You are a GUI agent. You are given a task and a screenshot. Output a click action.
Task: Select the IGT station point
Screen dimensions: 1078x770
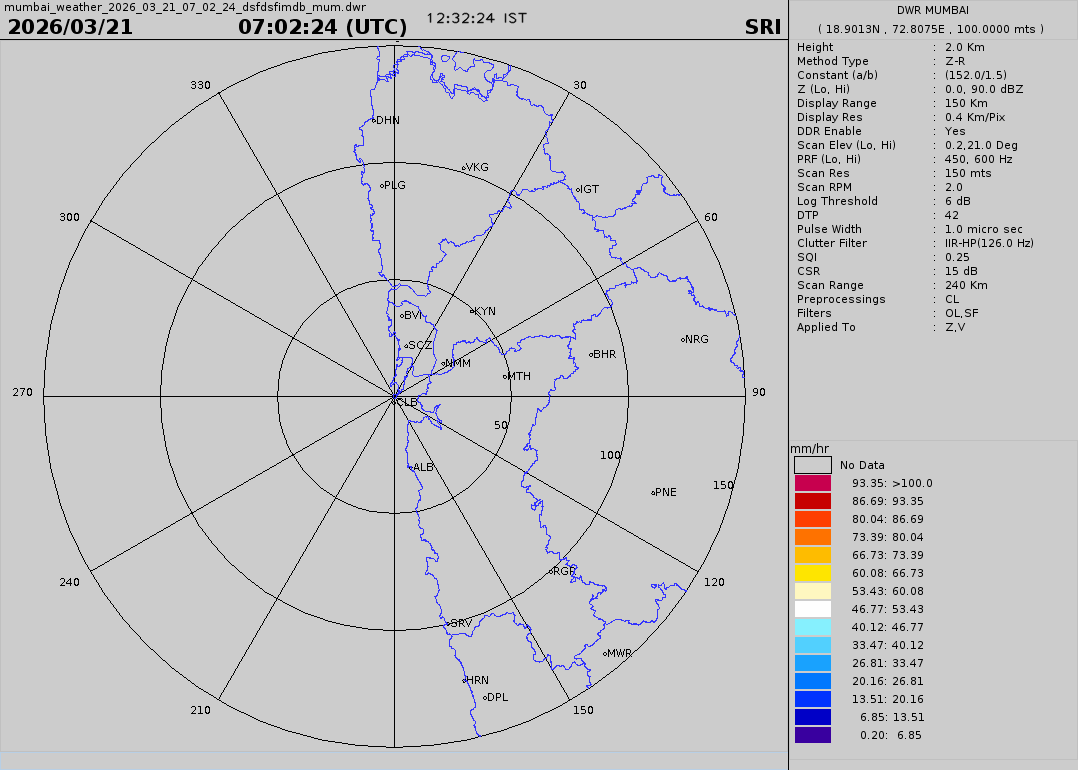coord(578,189)
